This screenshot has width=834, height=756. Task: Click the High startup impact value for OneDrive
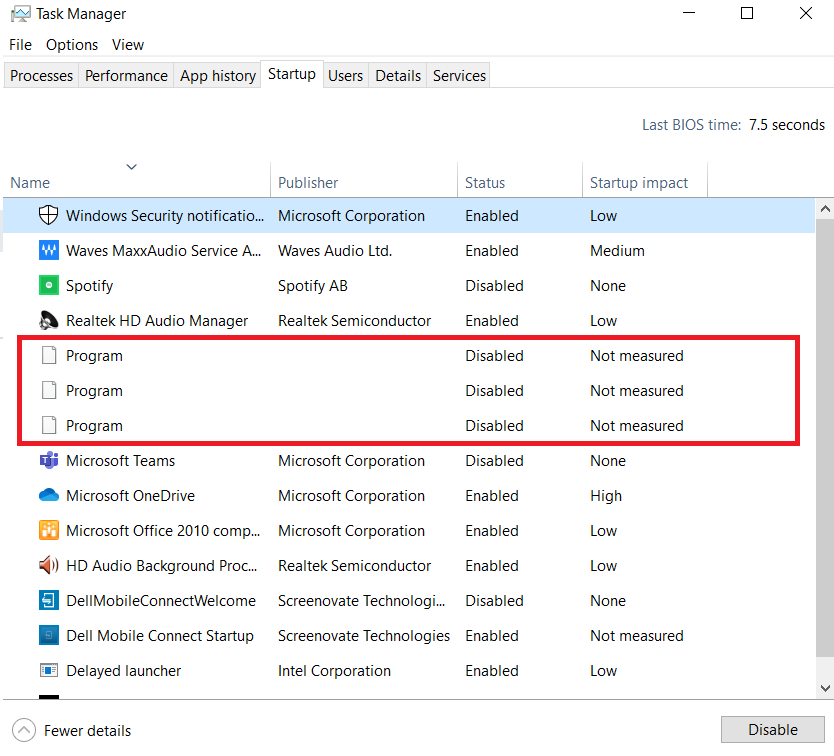606,495
